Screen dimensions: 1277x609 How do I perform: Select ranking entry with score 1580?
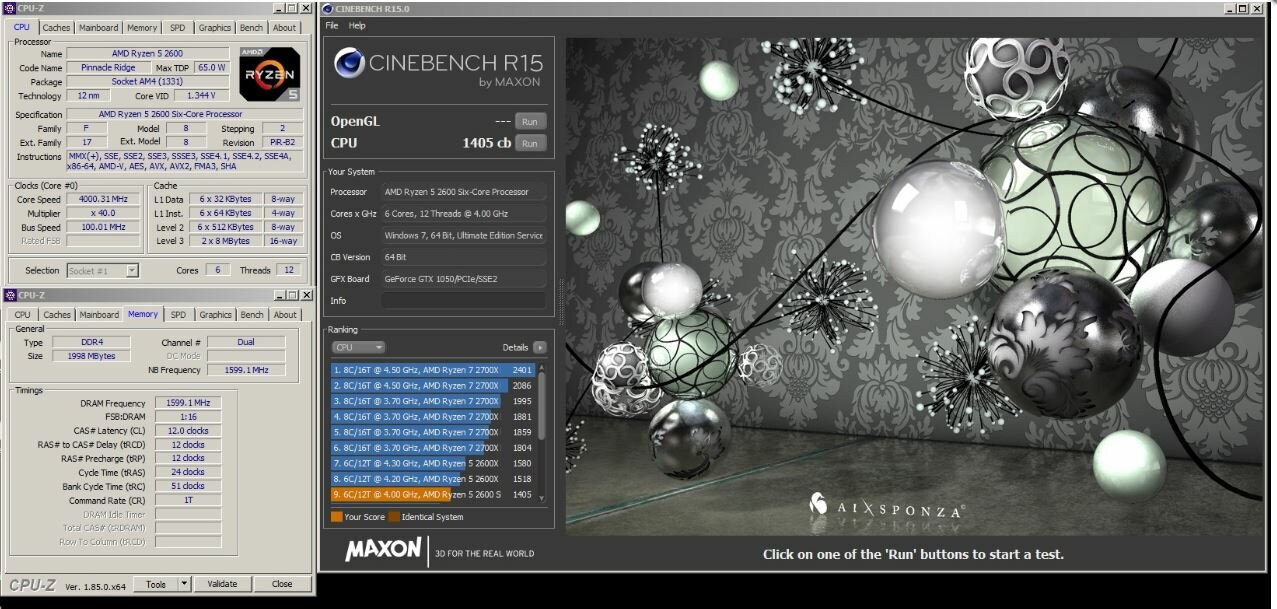coord(433,463)
